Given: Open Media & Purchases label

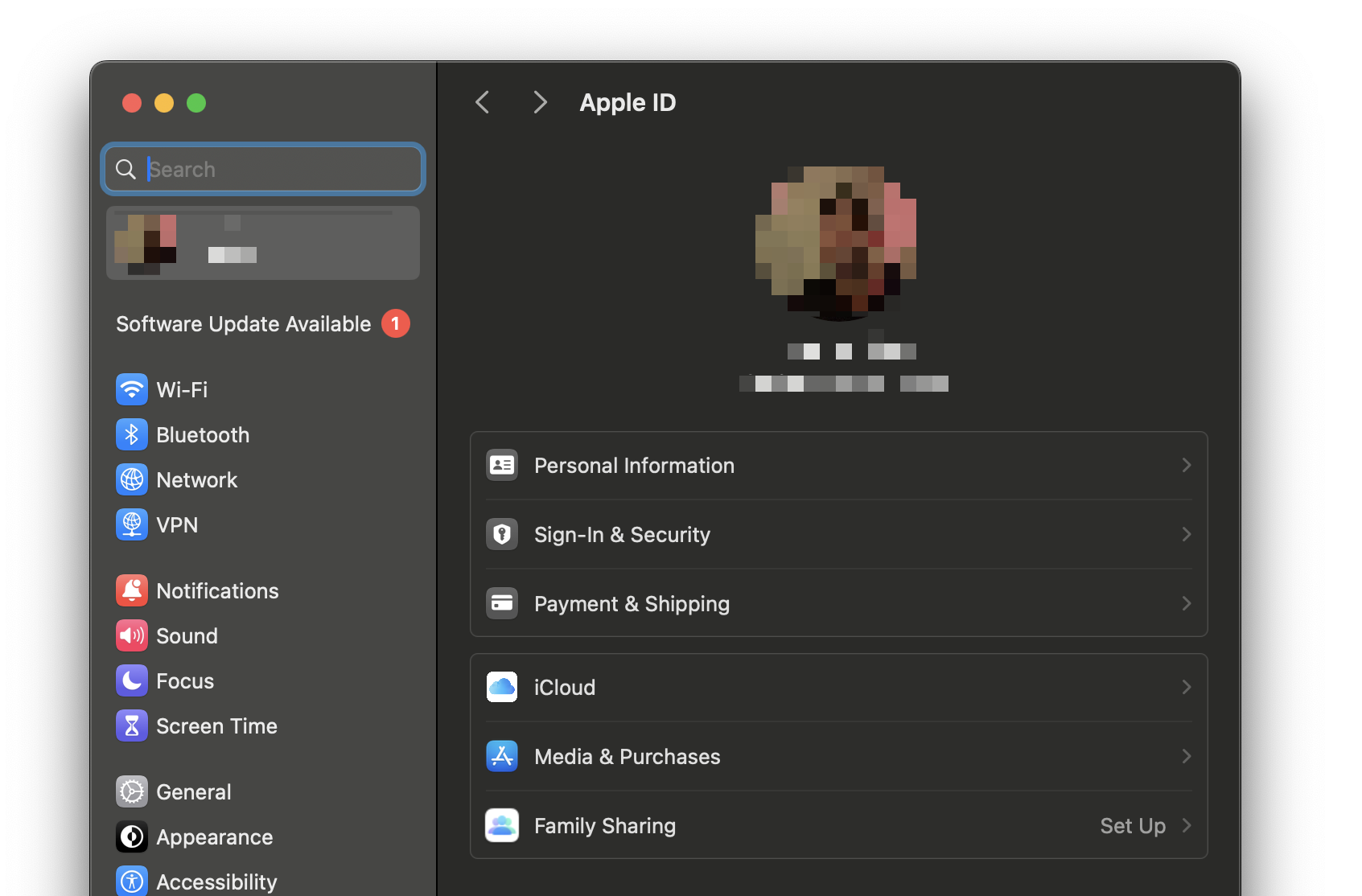Looking at the screenshot, I should (x=628, y=757).
